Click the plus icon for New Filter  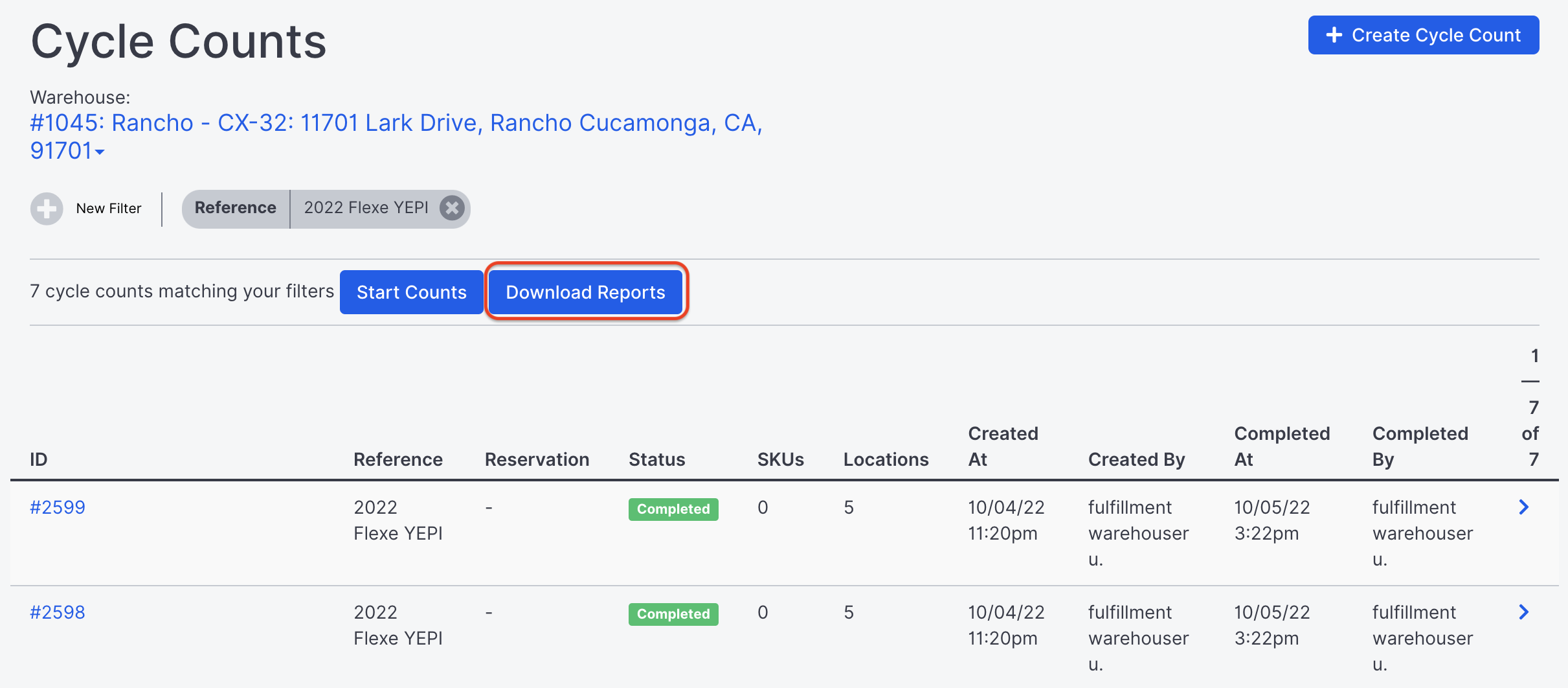tap(47, 209)
